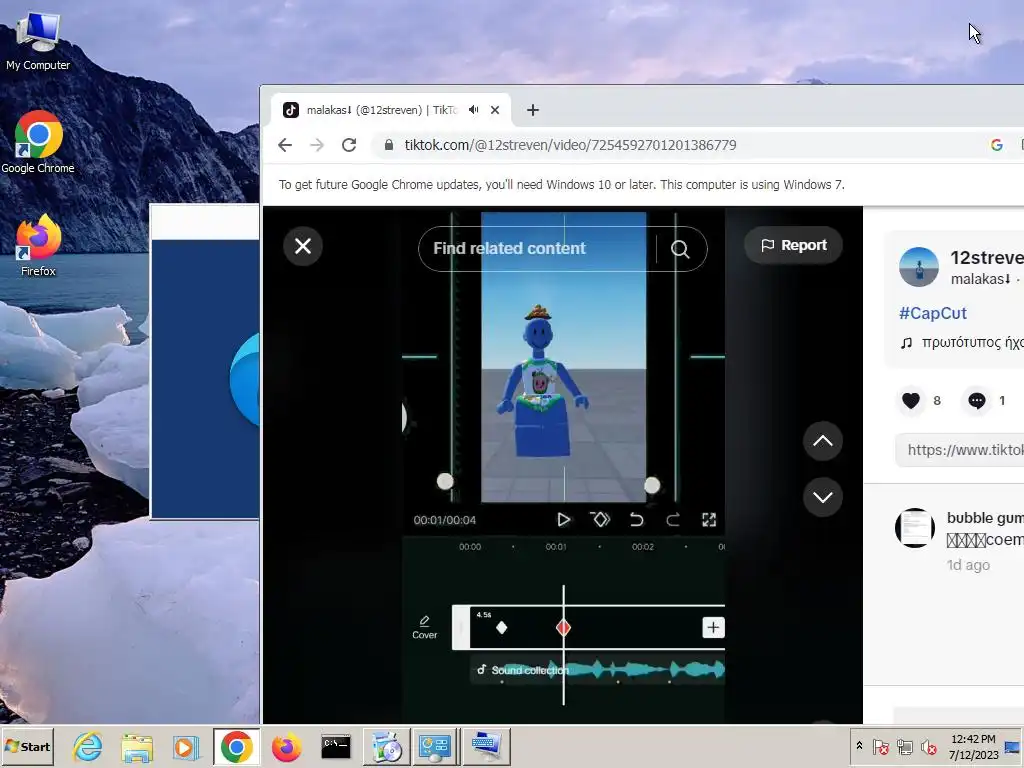
Task: Open Windows Explorer folder in taskbar
Action: click(137, 746)
